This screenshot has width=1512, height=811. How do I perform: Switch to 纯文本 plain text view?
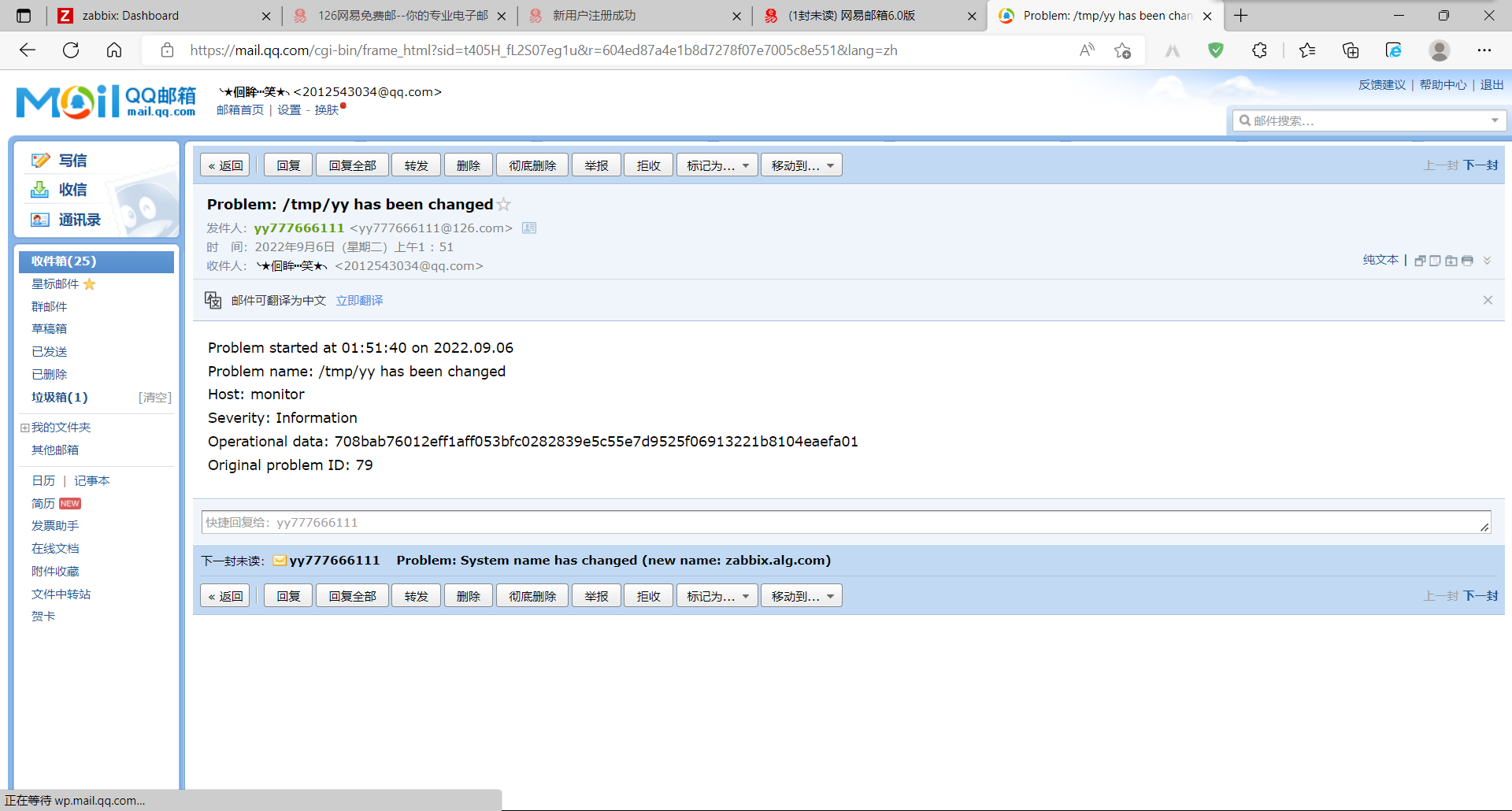(1380, 260)
